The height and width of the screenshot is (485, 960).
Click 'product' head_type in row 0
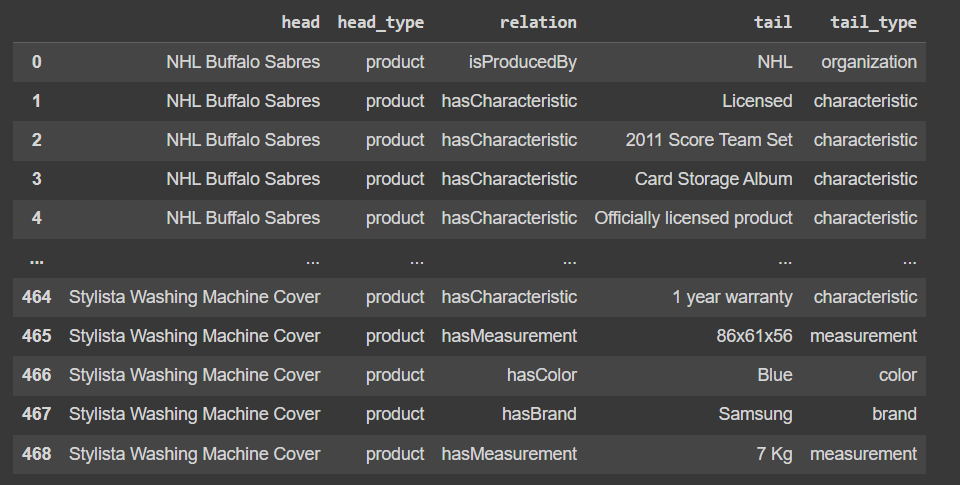pyautogui.click(x=395, y=62)
